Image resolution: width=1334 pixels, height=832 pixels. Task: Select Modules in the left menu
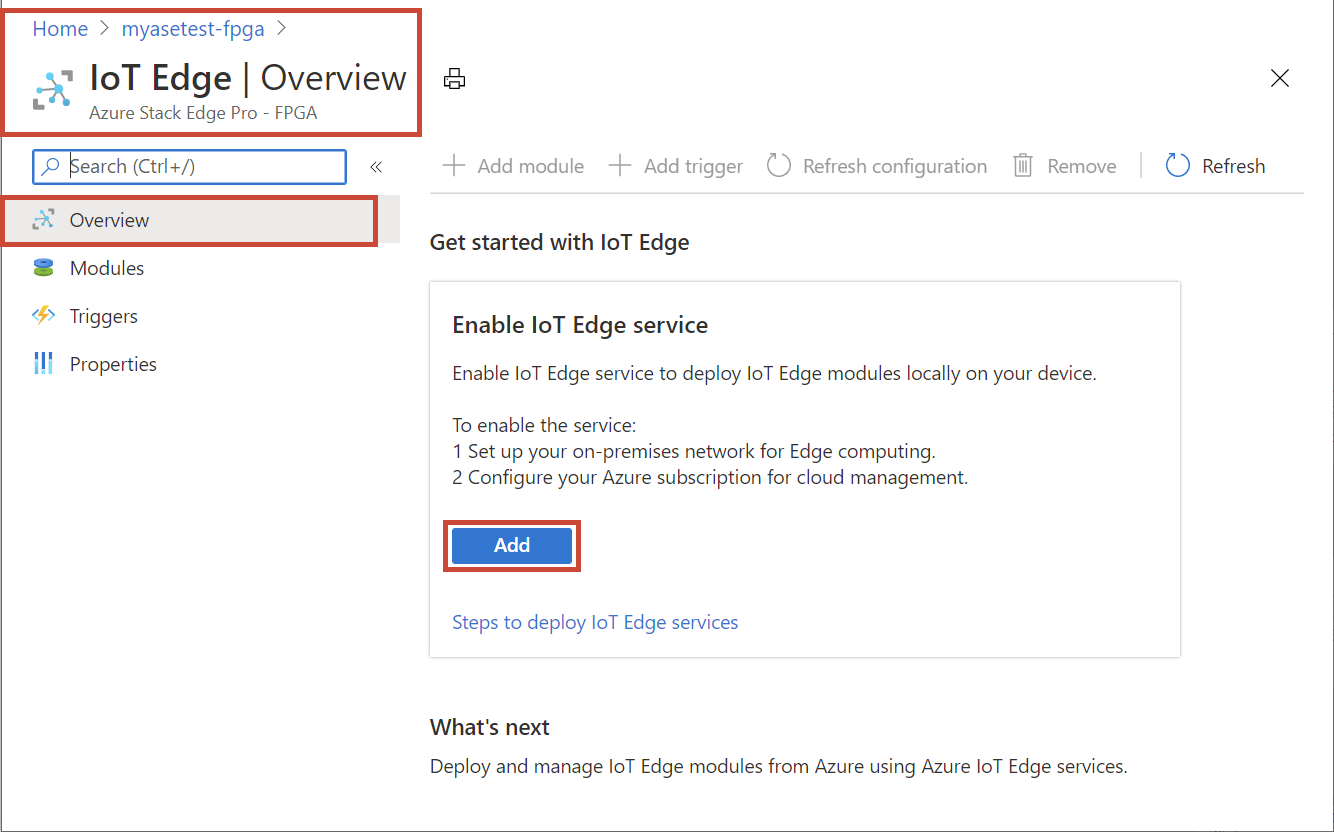click(x=107, y=268)
